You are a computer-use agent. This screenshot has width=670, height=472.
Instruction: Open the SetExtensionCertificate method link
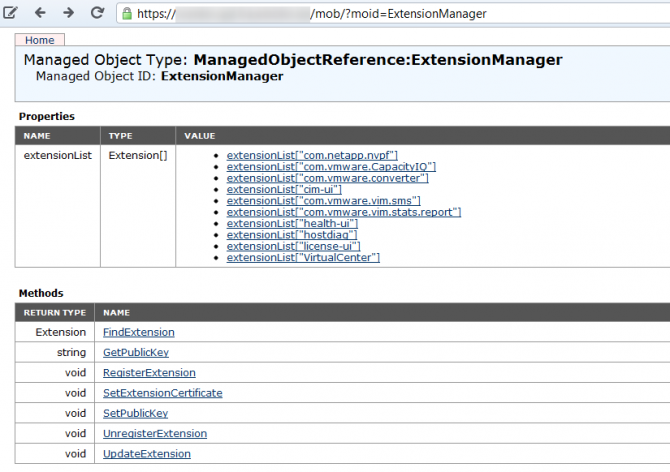pos(163,393)
